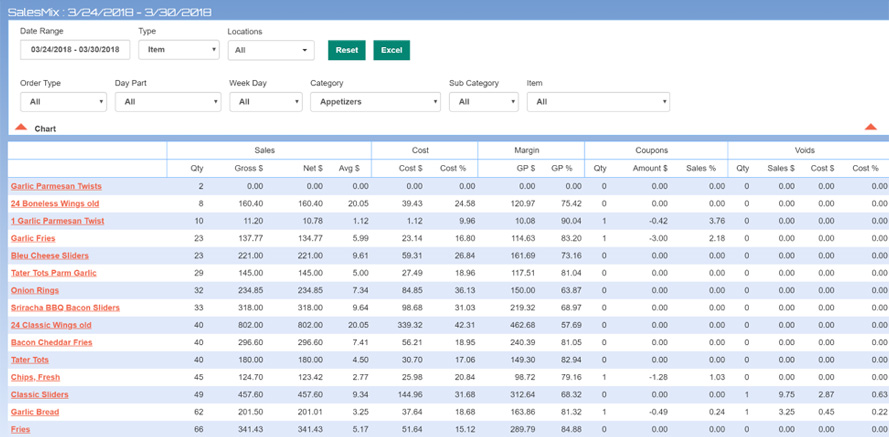The width and height of the screenshot is (889, 437).
Task: Click the Reset button
Action: tap(346, 50)
